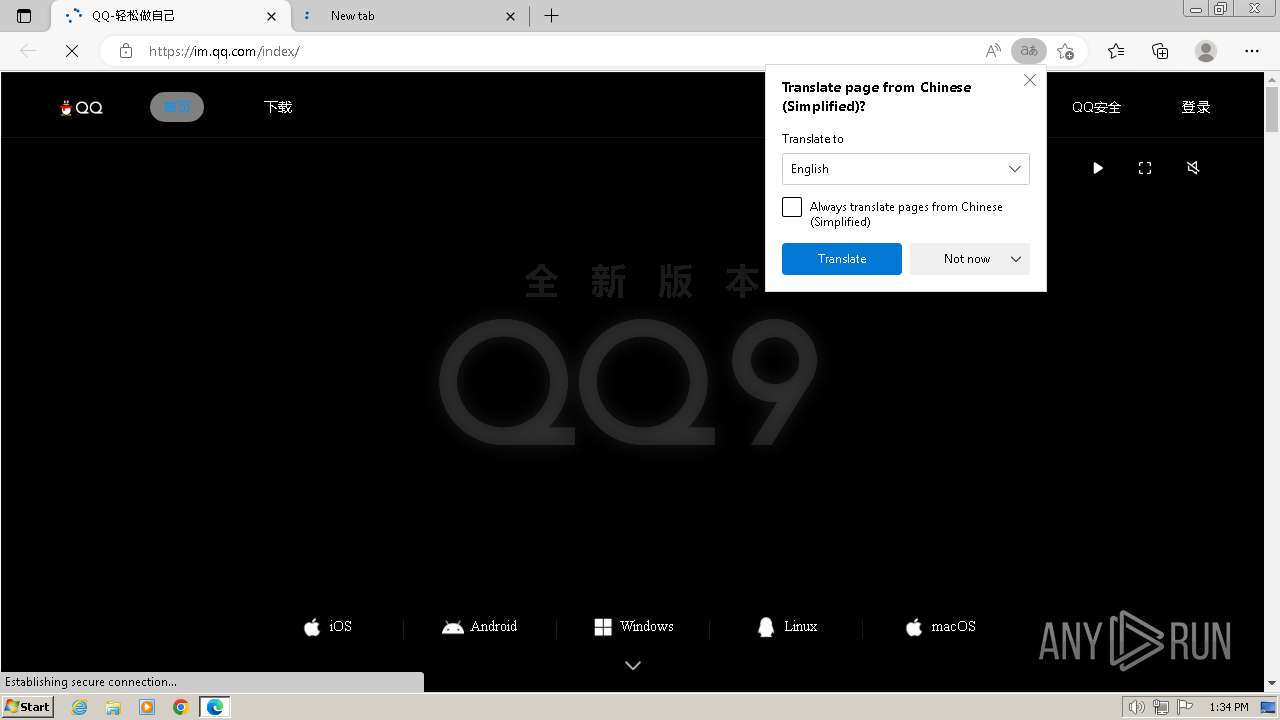Click the scroll-down chevron below platforms
This screenshot has height=720, width=1280.
[633, 665]
